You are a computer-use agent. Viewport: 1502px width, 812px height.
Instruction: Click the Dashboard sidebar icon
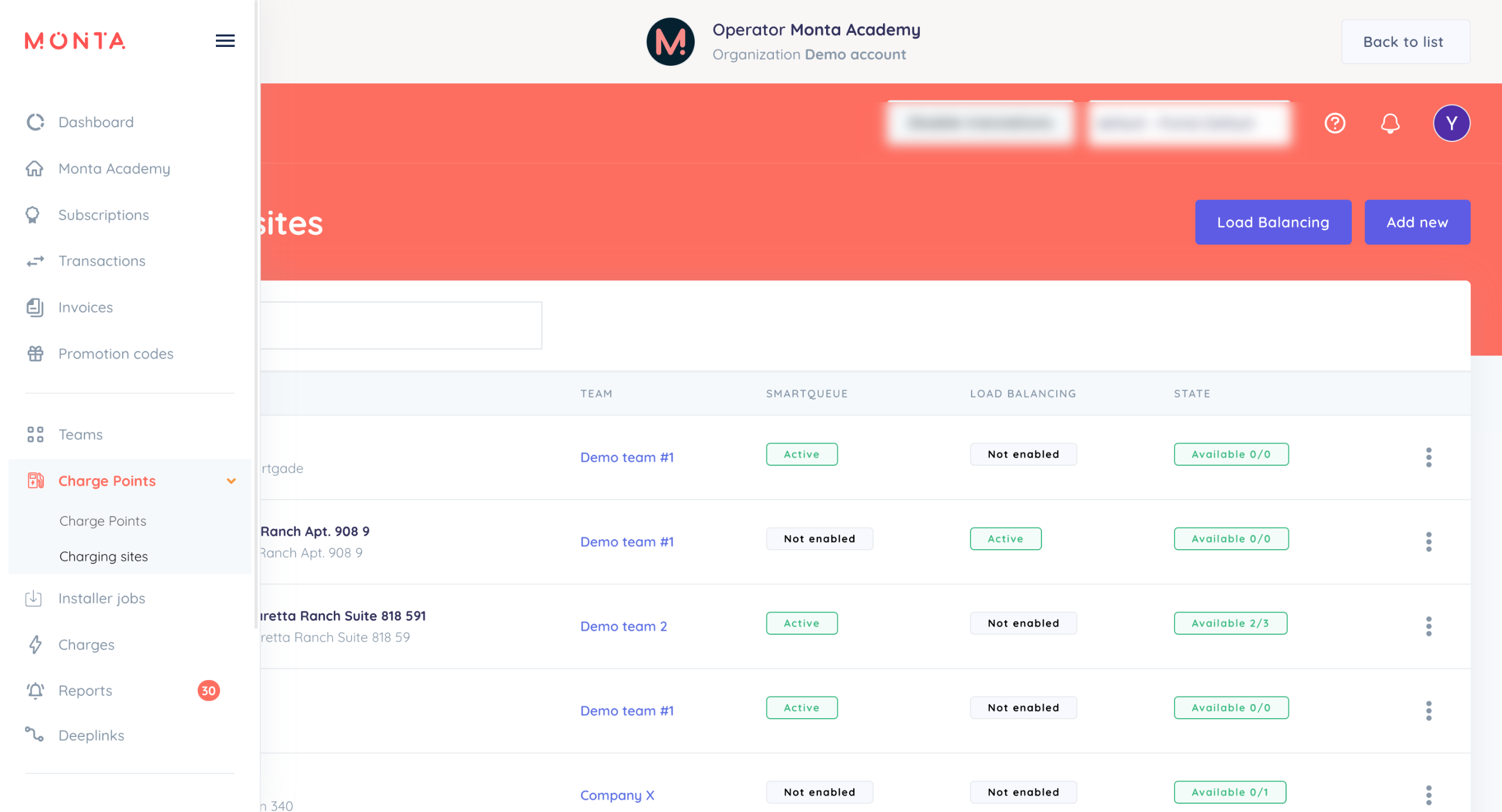point(35,122)
